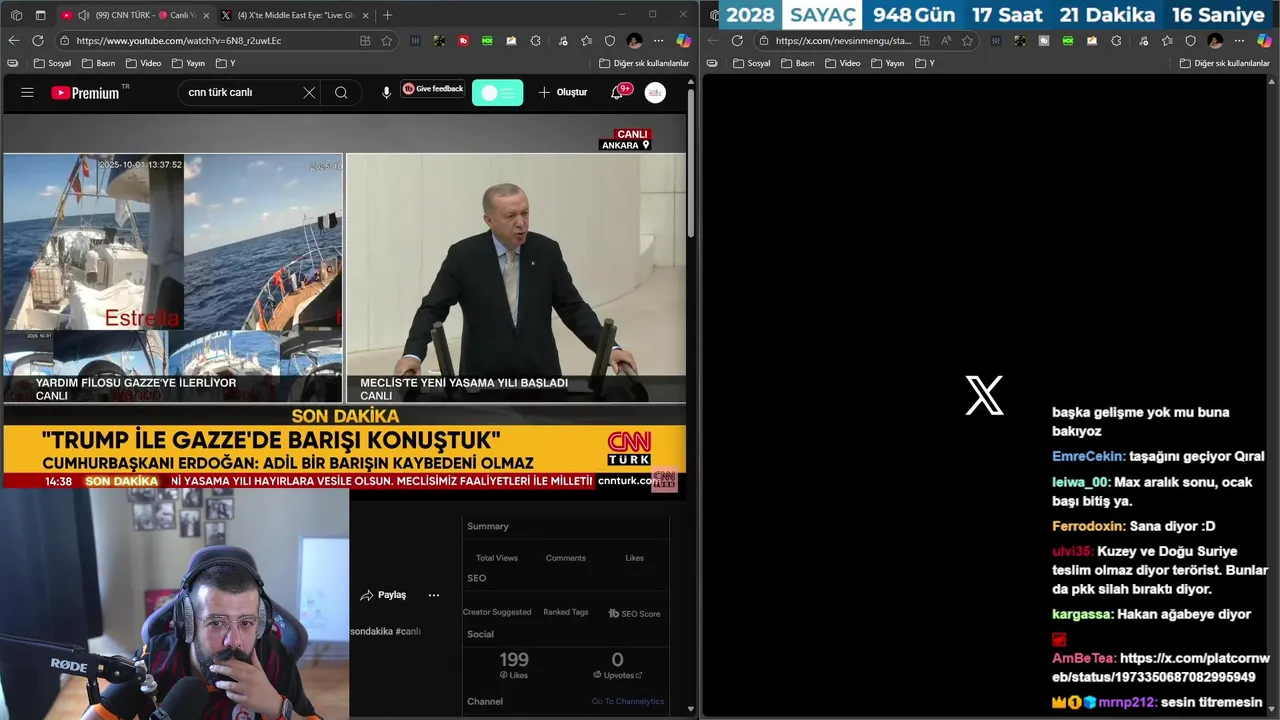Open Diğer sık kullanılanlar folder in left browser
The image size is (1280, 720).
644,63
